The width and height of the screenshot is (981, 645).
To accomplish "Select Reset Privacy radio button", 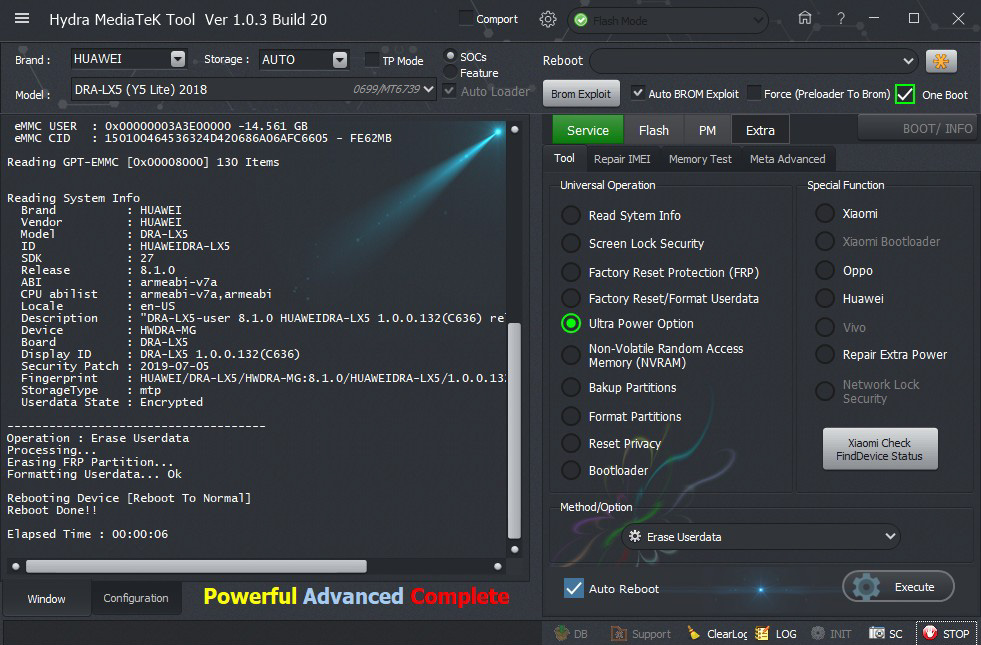I will 571,443.
